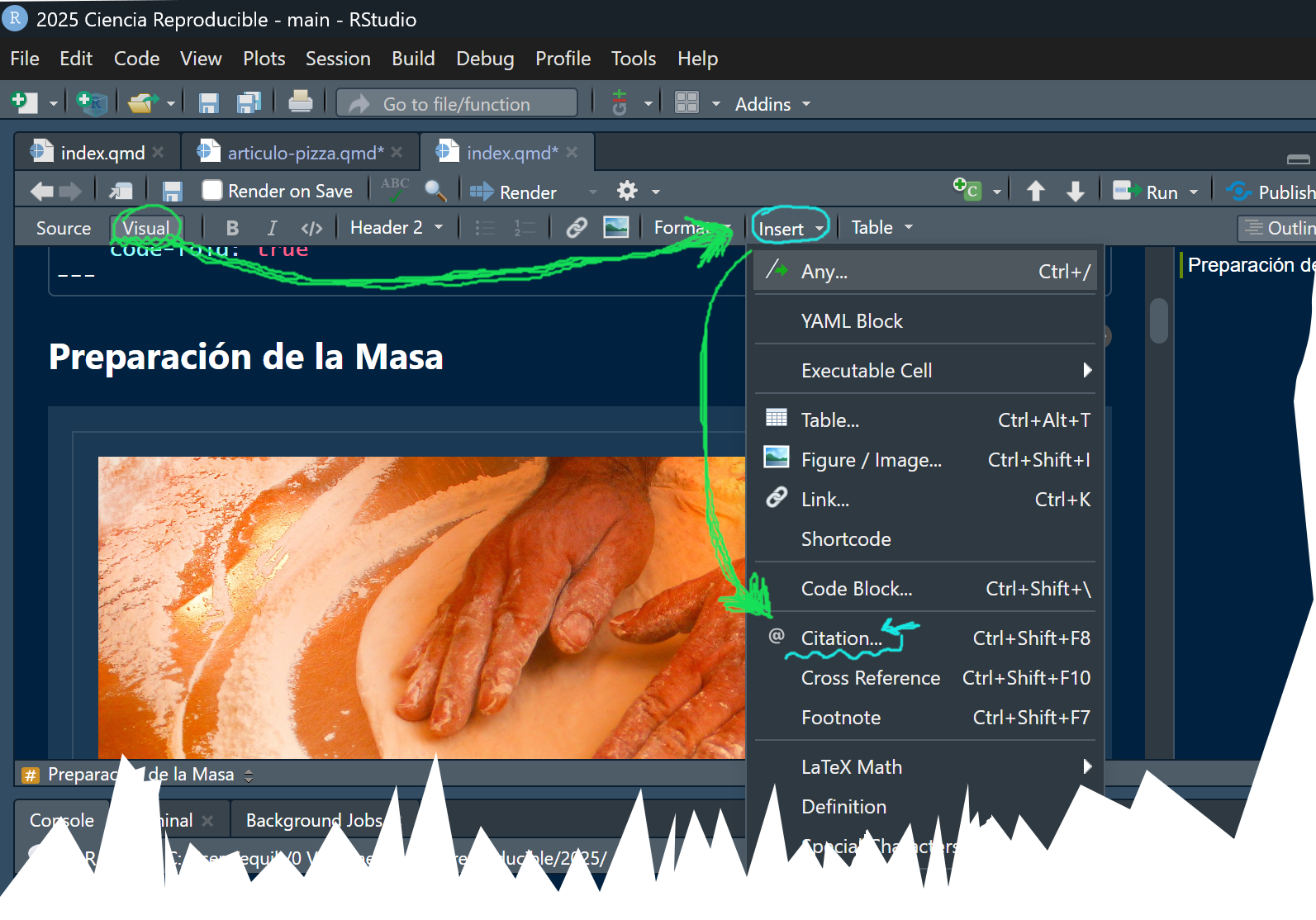The height and width of the screenshot is (920, 1316).
Task: Click the save current document icon
Action: [172, 192]
